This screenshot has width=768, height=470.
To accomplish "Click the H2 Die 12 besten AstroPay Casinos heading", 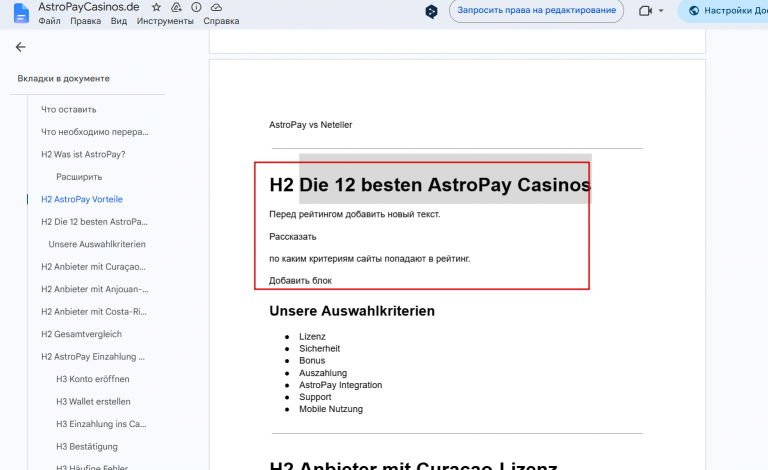I will (x=430, y=185).
